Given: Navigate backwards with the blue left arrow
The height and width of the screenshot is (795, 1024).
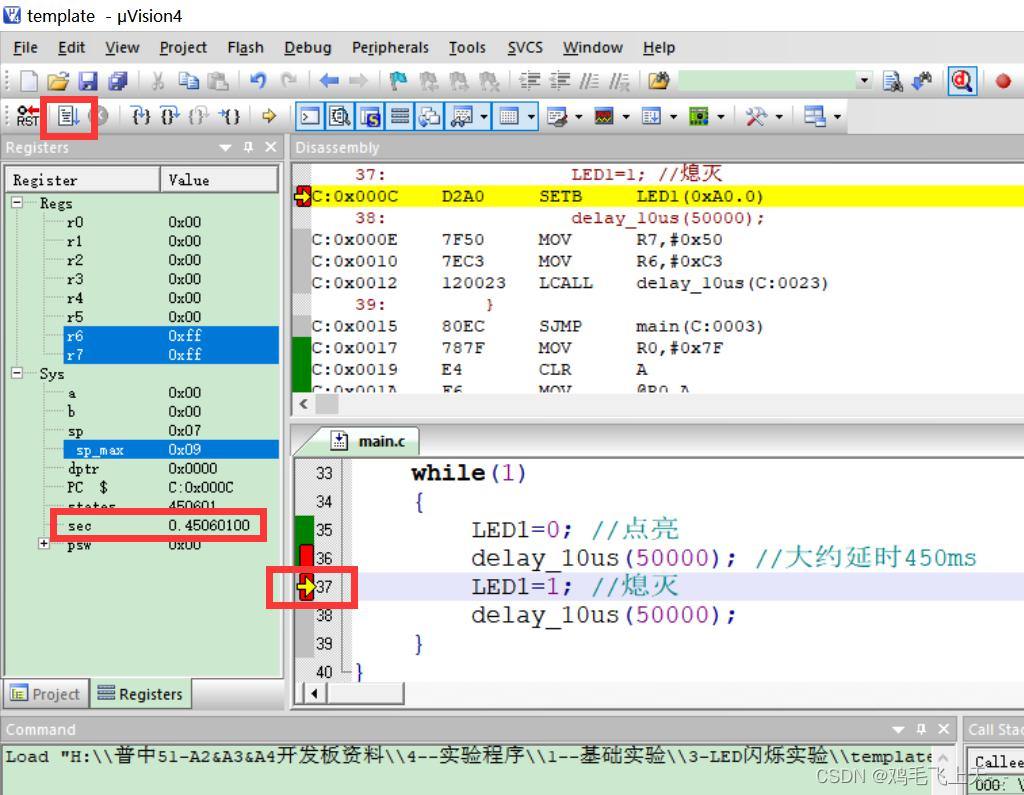Looking at the screenshot, I should (328, 81).
